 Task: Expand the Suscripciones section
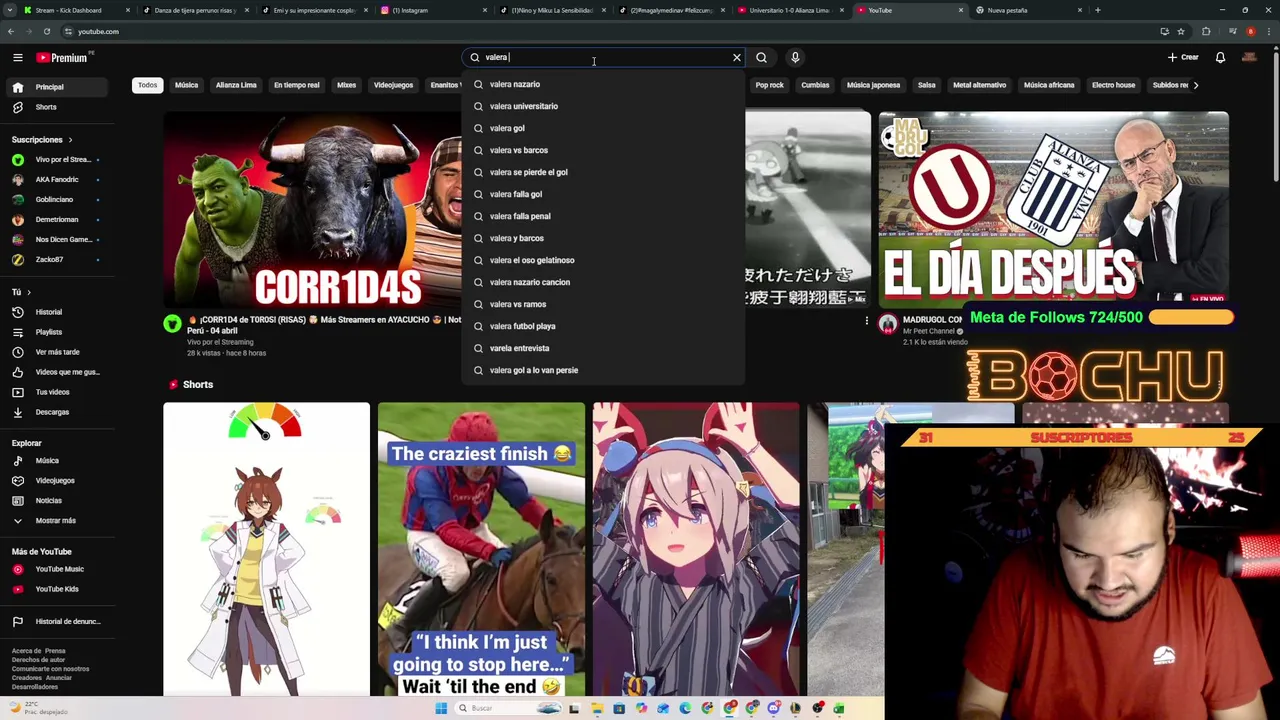click(x=42, y=140)
